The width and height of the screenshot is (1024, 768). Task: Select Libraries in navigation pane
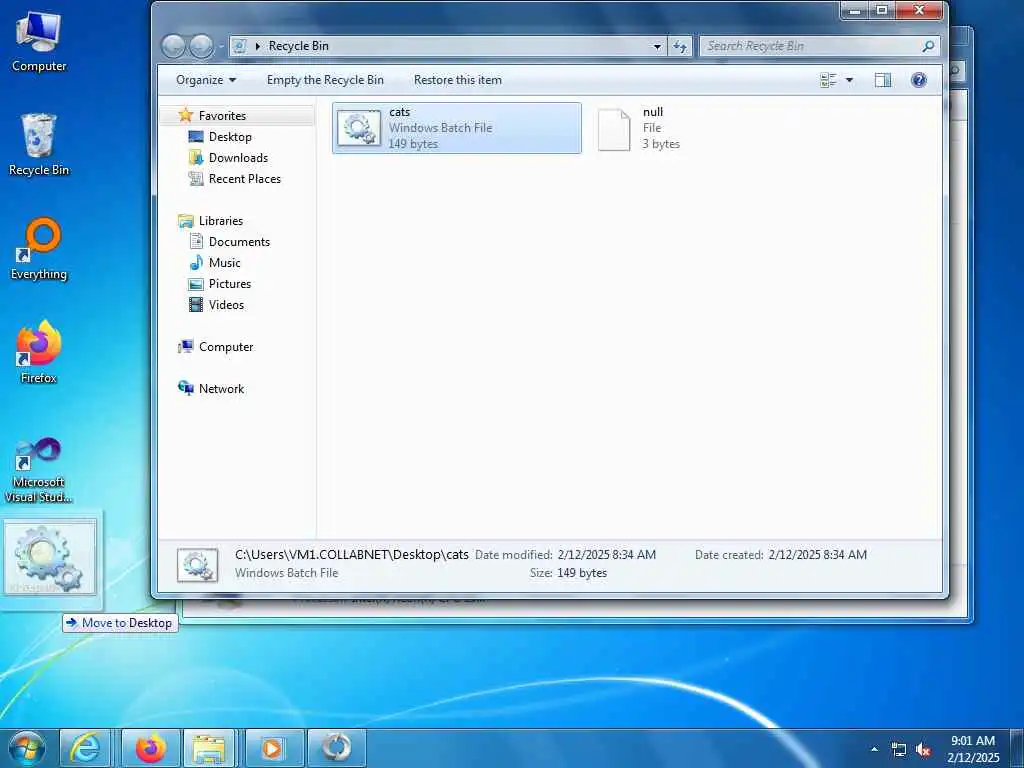[x=221, y=221]
